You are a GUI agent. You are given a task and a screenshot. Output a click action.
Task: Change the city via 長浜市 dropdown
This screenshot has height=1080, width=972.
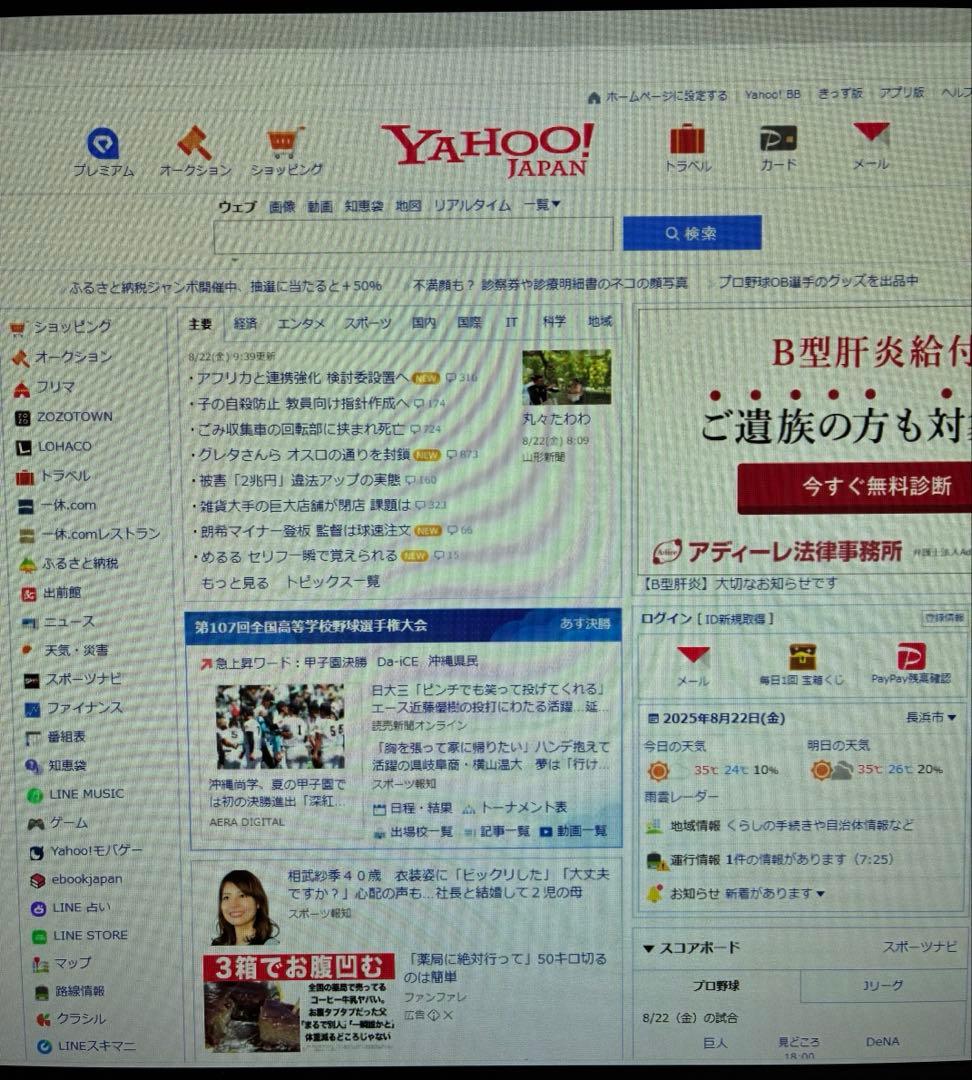(x=931, y=718)
